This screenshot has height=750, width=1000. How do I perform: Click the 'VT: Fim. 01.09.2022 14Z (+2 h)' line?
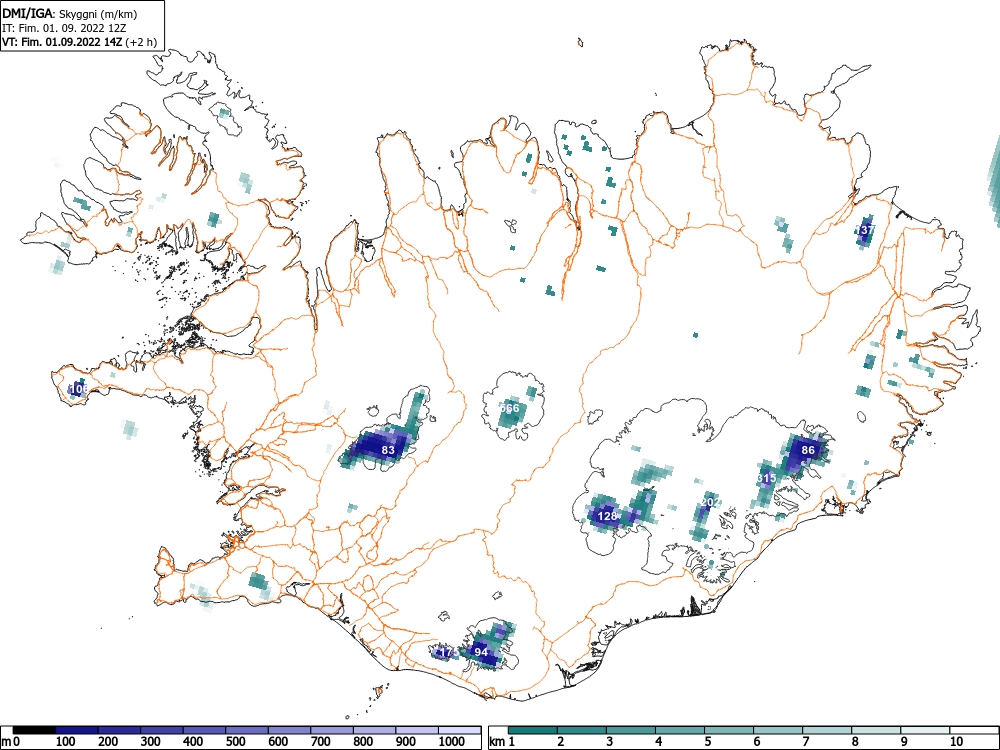79,42
